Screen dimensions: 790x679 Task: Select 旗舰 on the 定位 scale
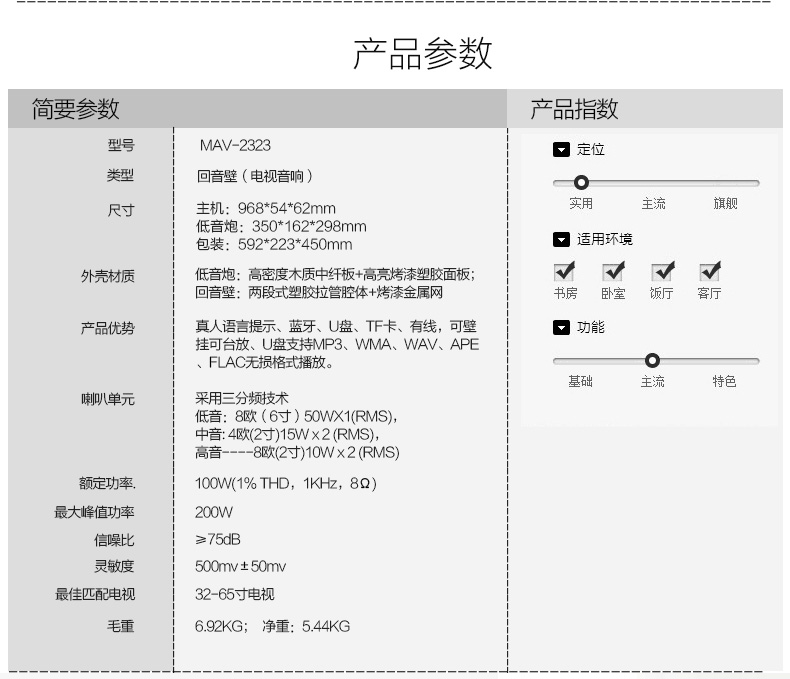tap(725, 204)
